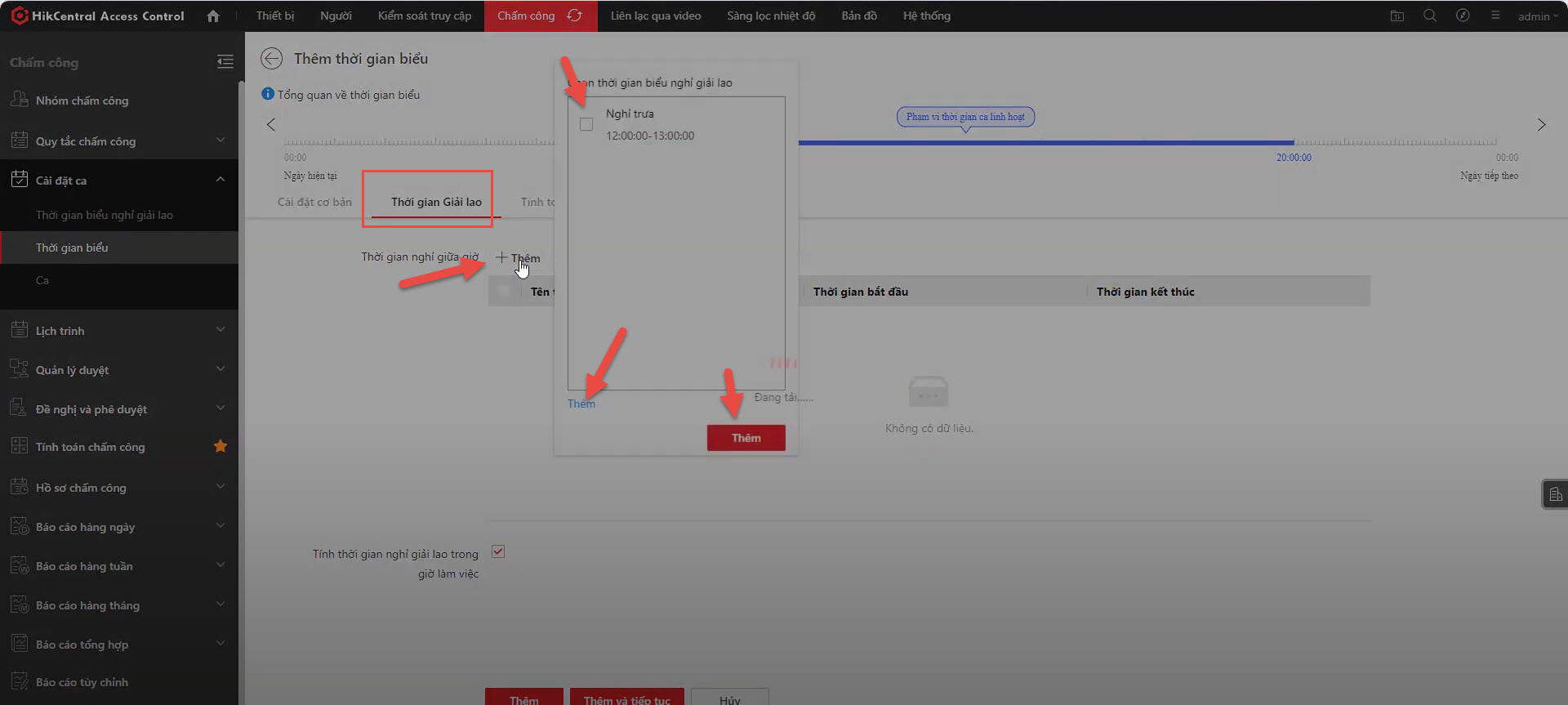Click the star icon beside Tính toán chấm công
The width and height of the screenshot is (1568, 705).
coord(220,446)
